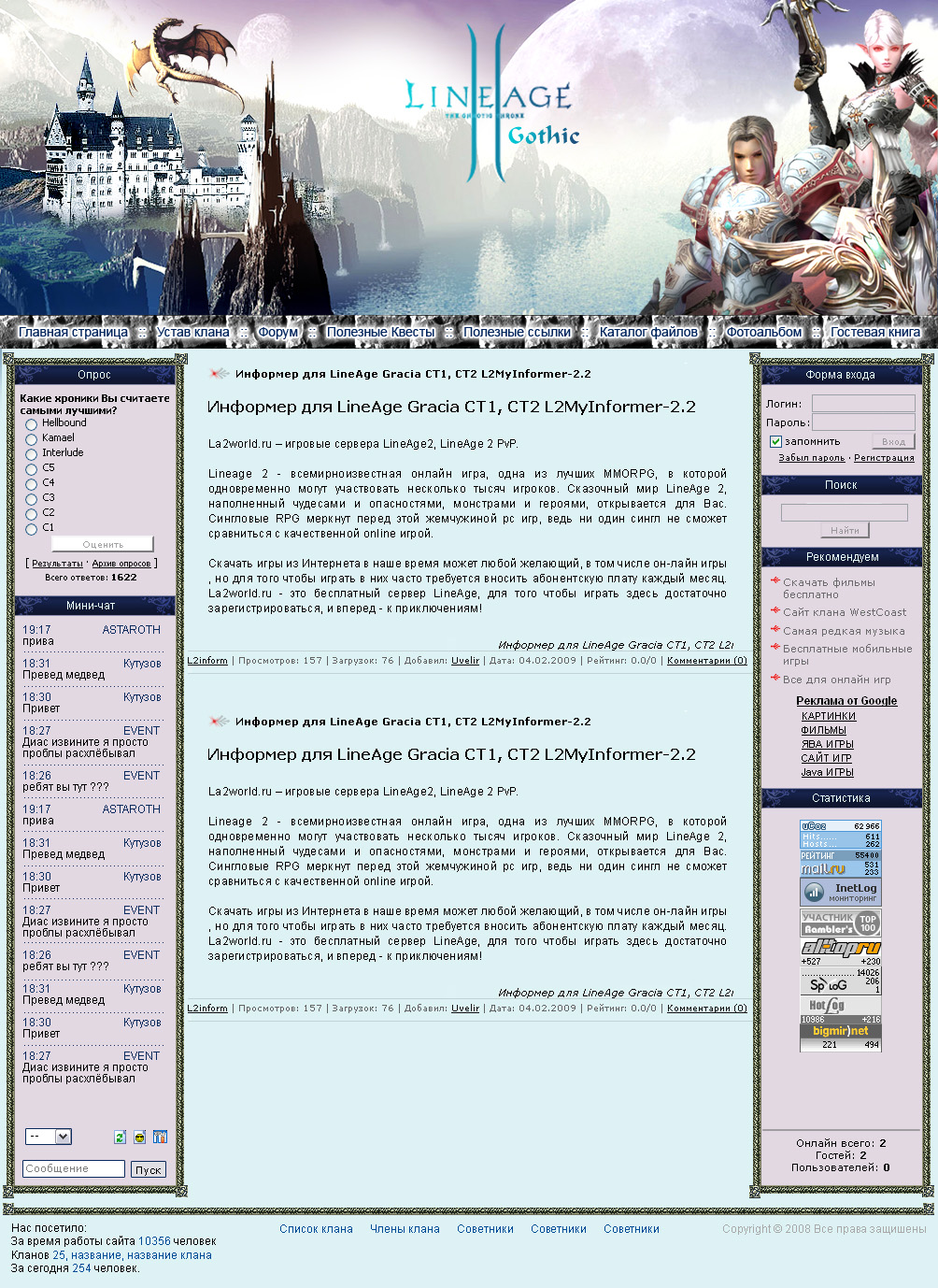
Task: Go to 'Форум' in the navigation bar
Action: click(x=277, y=332)
